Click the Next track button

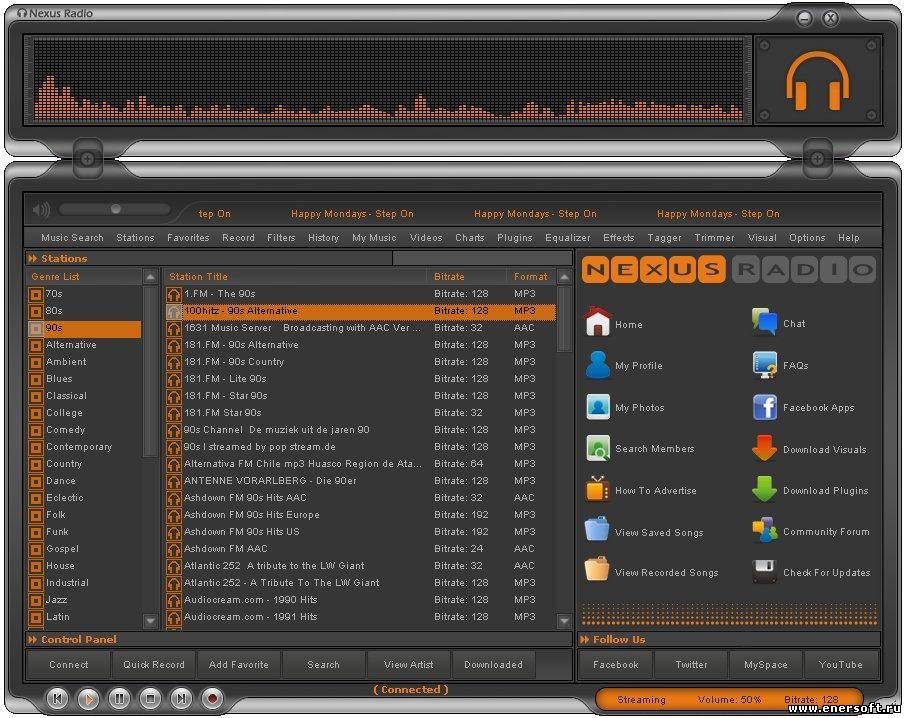[x=181, y=699]
